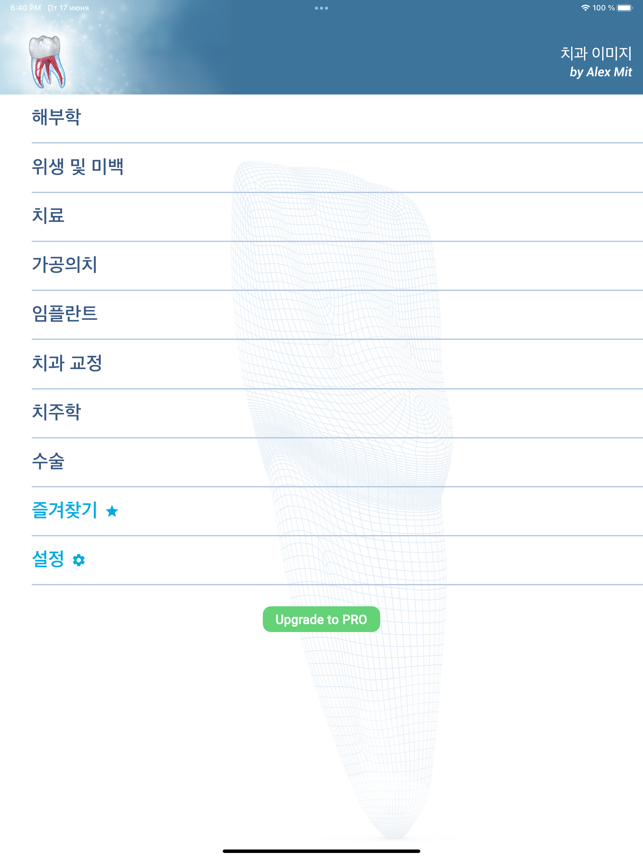Screen dimensions: 643x858
Task: Select the 위생 및 미백 category
Action: [x=78, y=166]
